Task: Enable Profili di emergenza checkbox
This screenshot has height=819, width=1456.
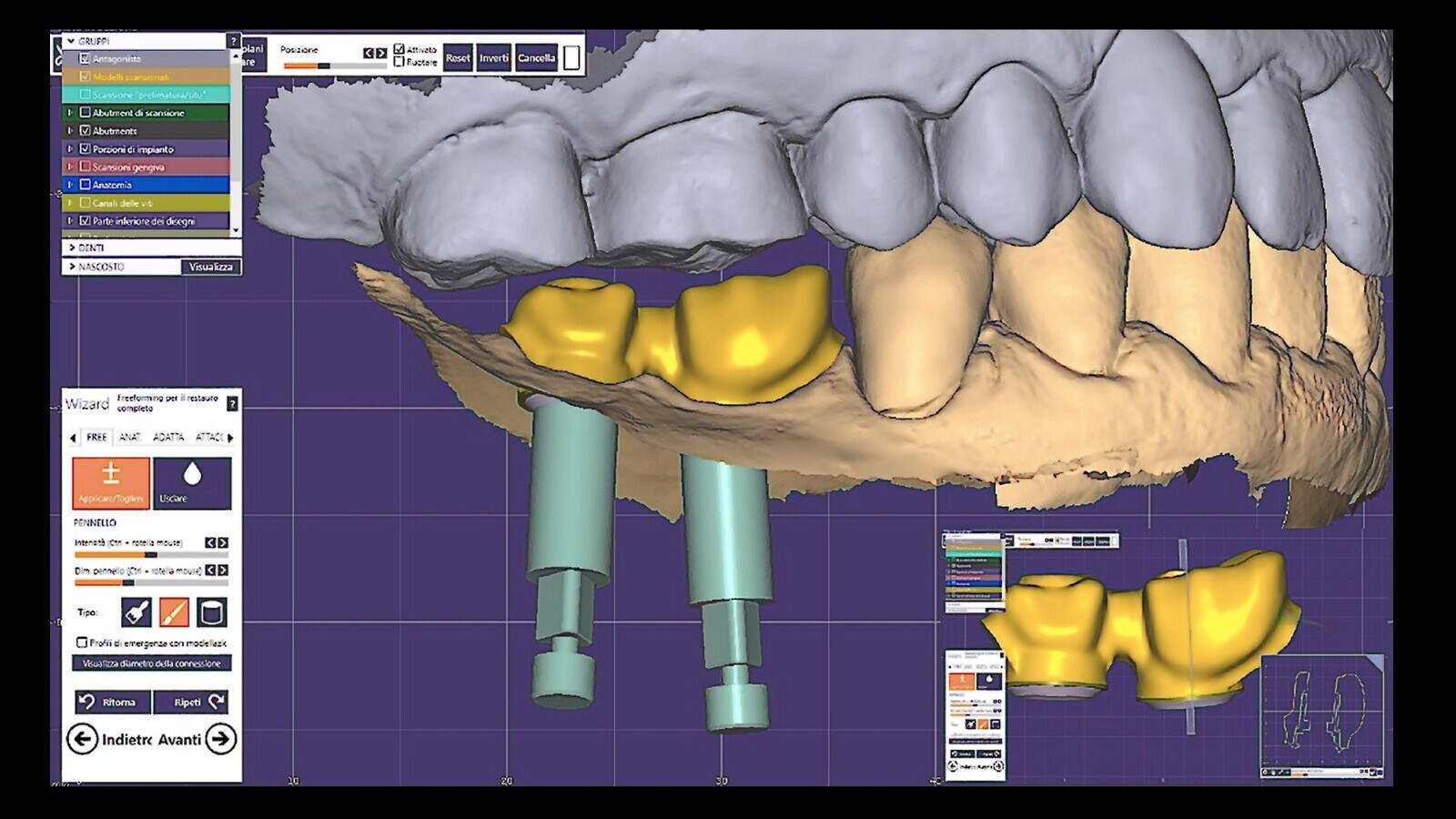Action: [x=82, y=642]
